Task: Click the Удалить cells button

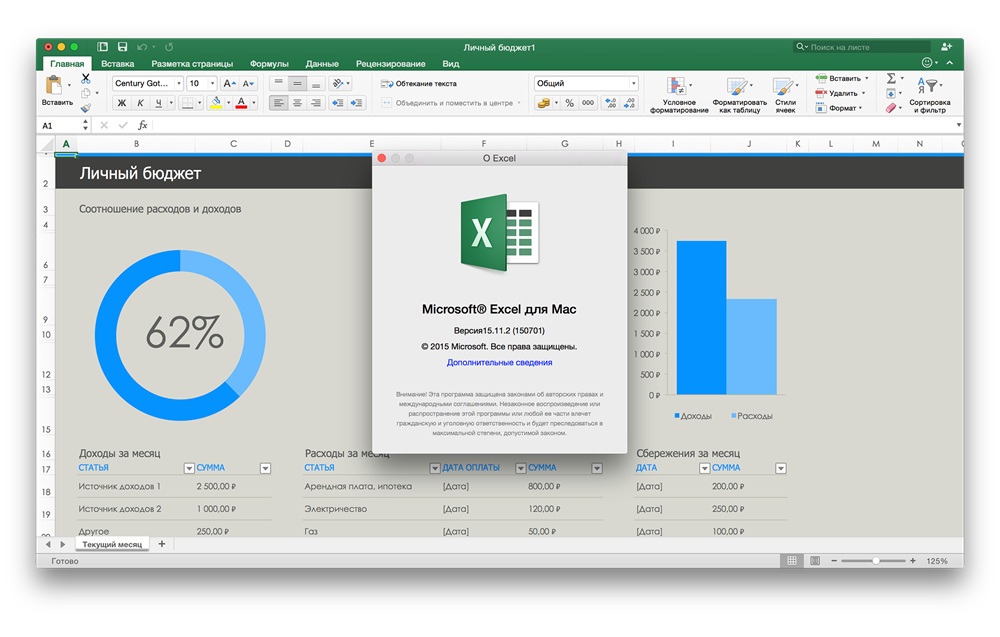Action: point(841,93)
